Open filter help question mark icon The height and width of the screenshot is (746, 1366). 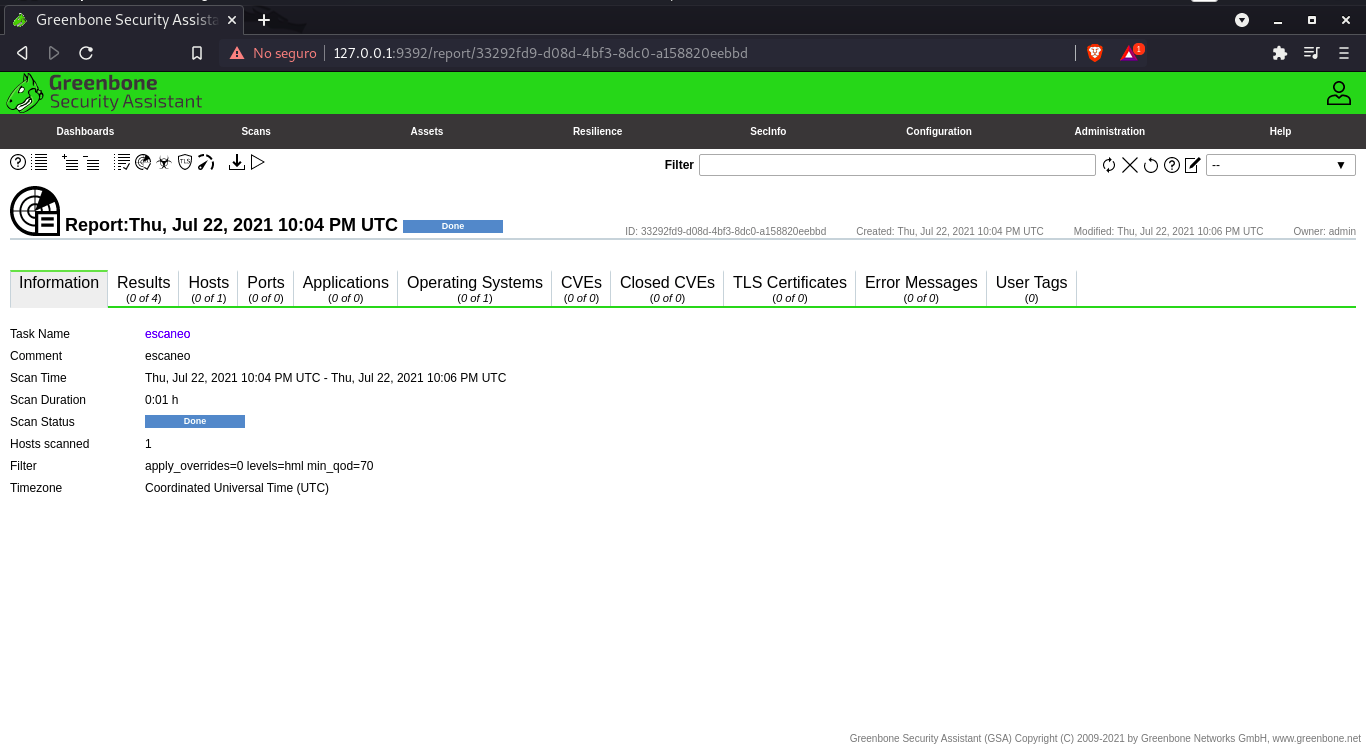(1172, 165)
